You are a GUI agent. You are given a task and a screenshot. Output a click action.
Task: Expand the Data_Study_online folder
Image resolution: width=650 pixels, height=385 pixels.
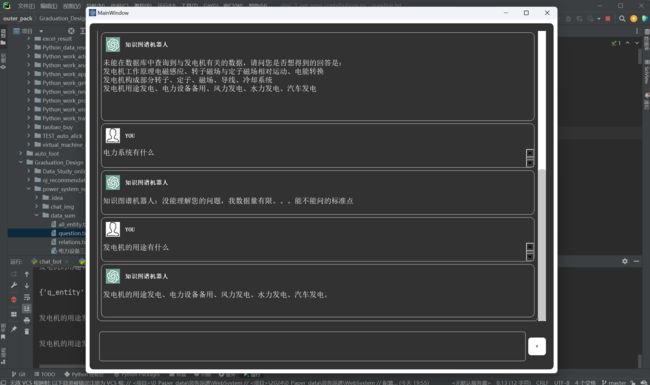29,171
